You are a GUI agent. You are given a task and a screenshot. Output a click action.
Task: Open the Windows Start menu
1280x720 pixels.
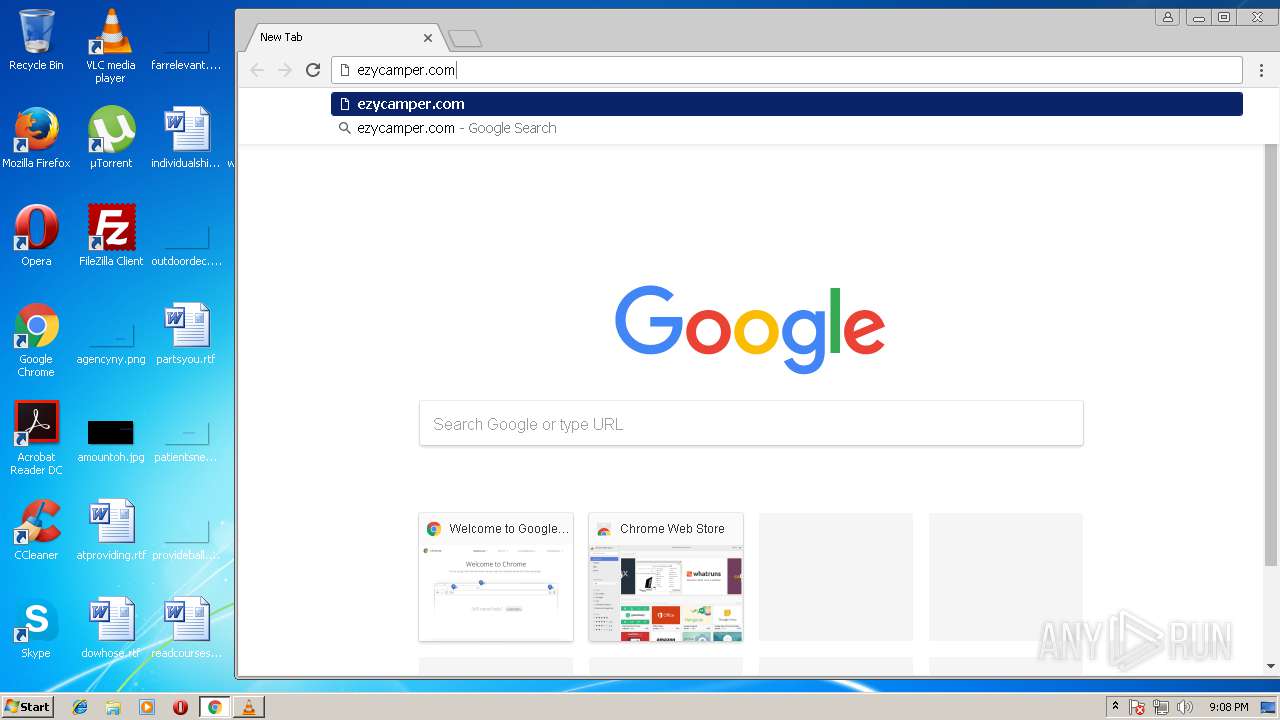28,707
